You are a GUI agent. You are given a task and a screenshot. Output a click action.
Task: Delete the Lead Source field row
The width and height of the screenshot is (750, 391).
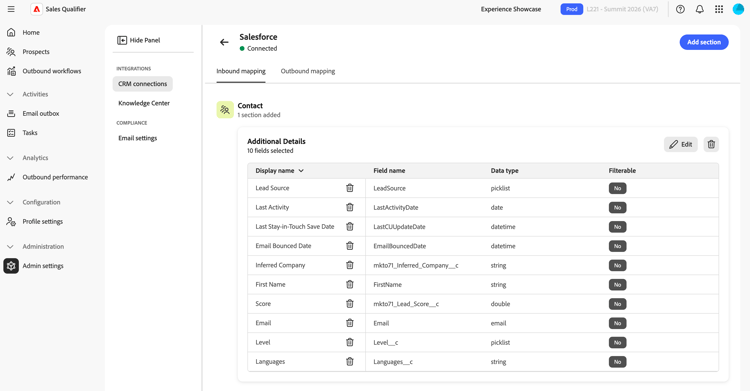click(x=350, y=188)
